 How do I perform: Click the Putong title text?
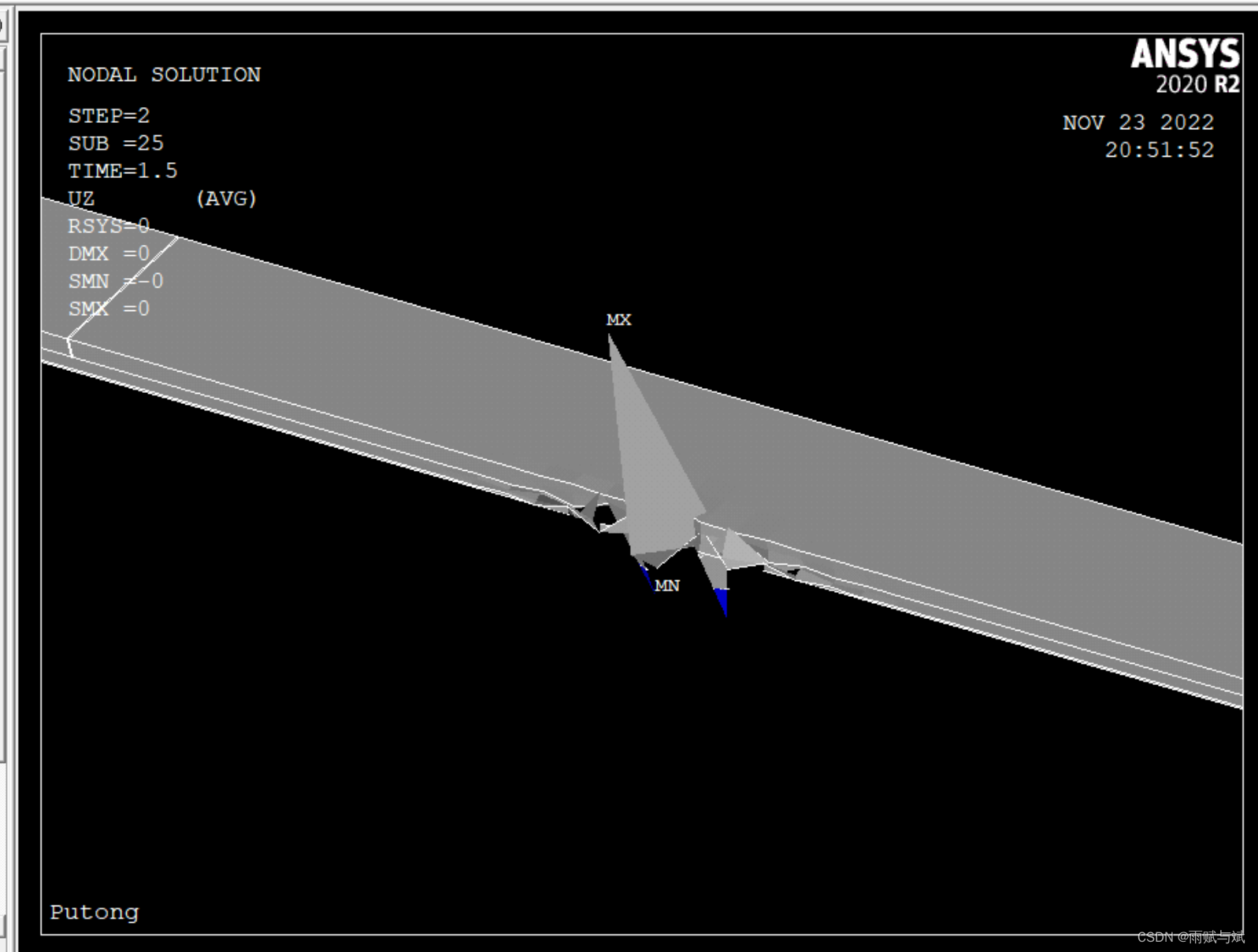pyautogui.click(x=95, y=913)
